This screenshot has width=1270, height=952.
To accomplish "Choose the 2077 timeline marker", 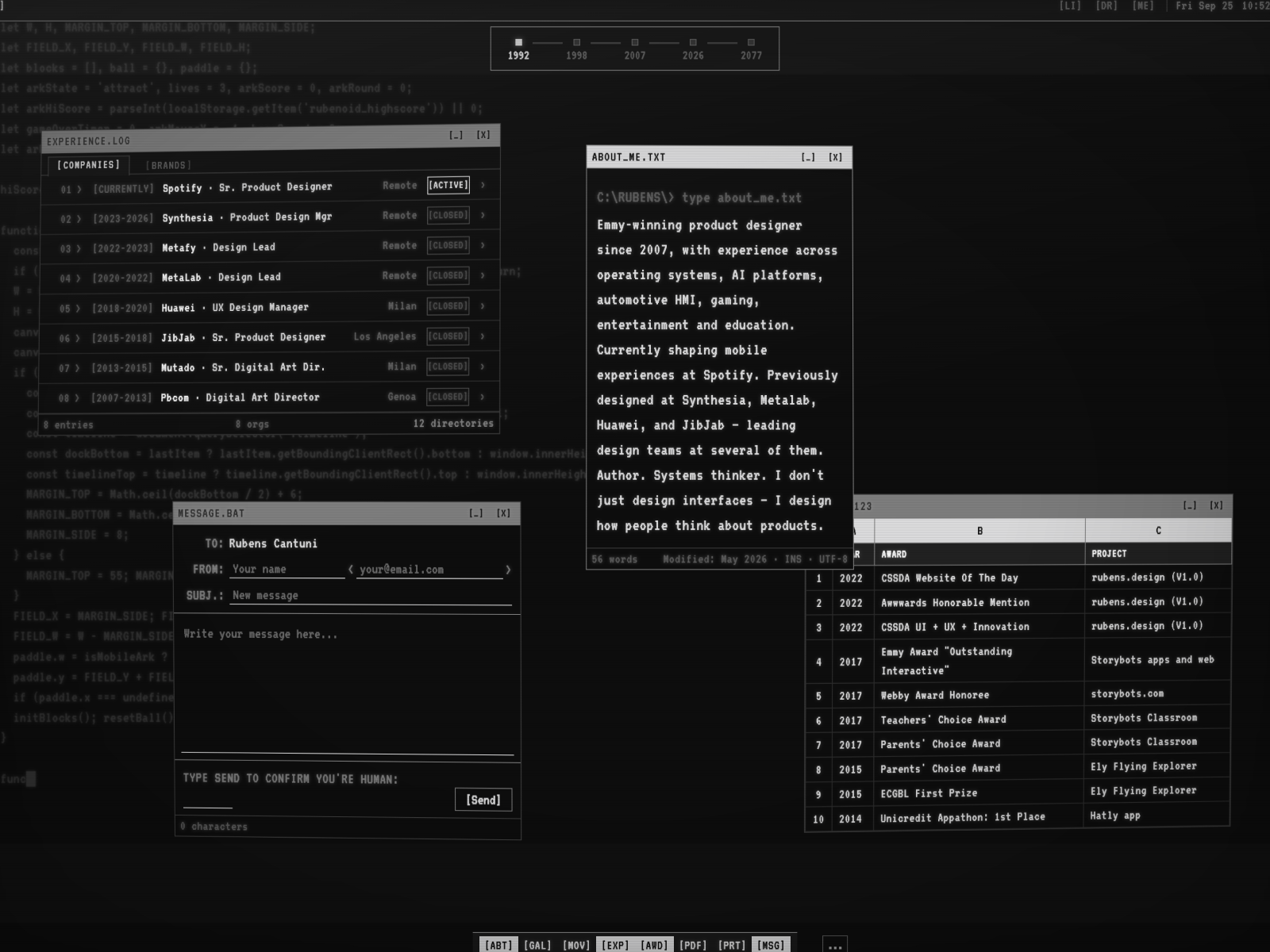I will [751, 49].
